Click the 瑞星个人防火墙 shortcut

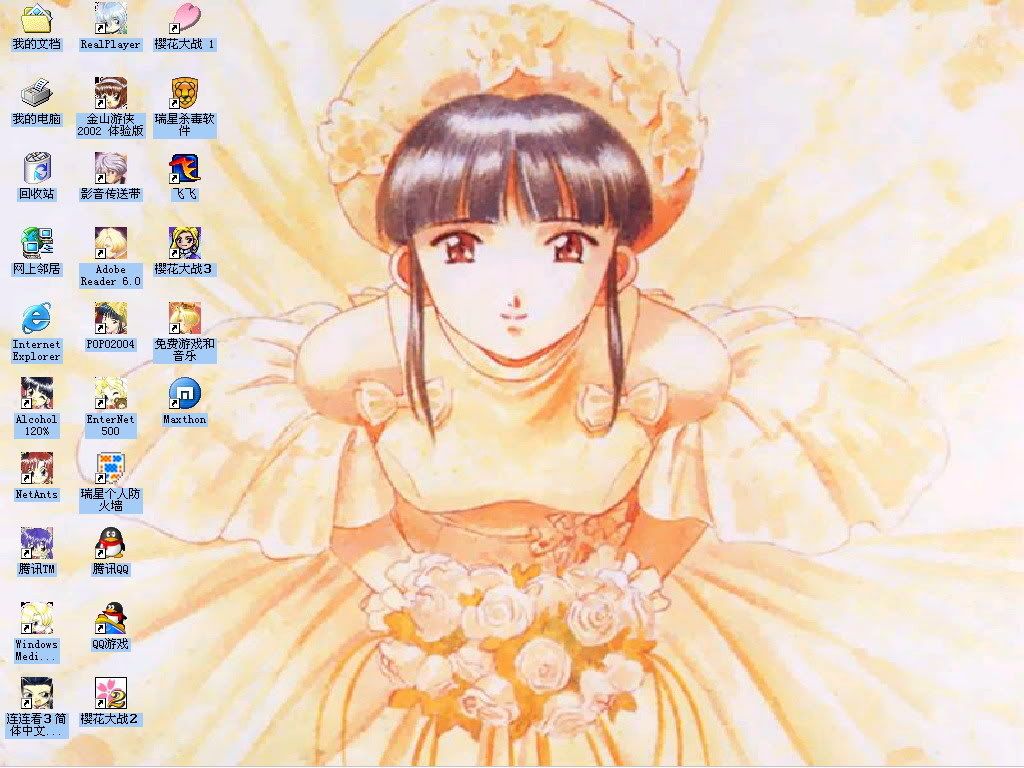click(110, 468)
